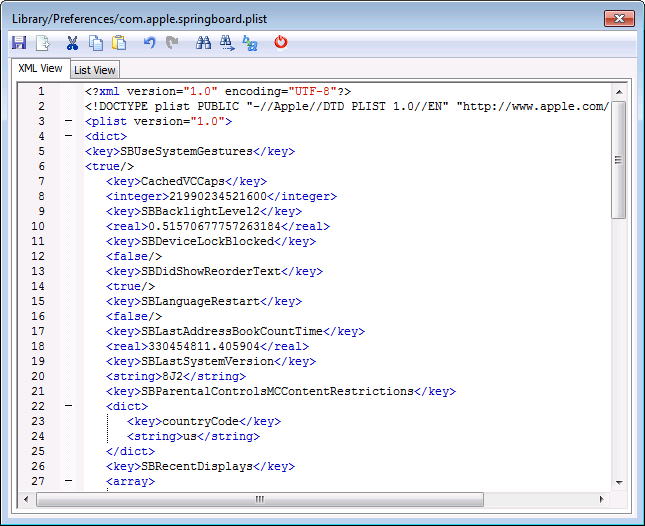Click the Save icon in toolbar
The image size is (645, 526).
19,43
